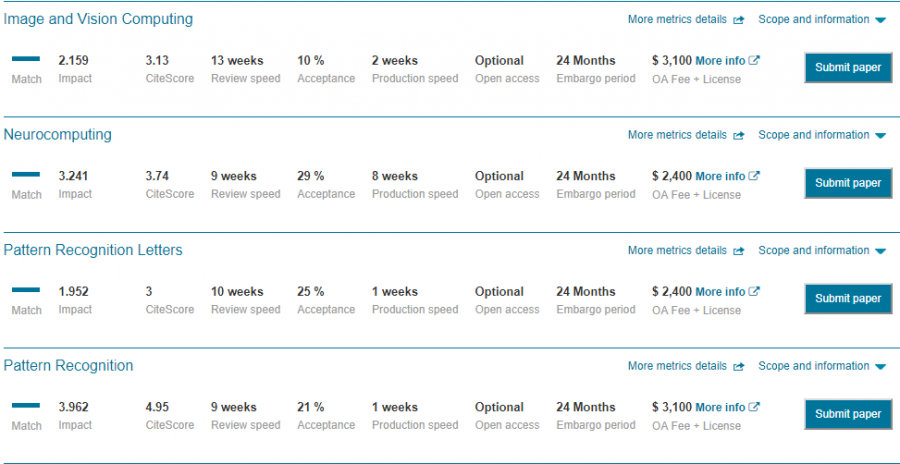Click external link icon beside Image and Vision Computing metrics
The width and height of the screenshot is (900, 464).
(738, 20)
